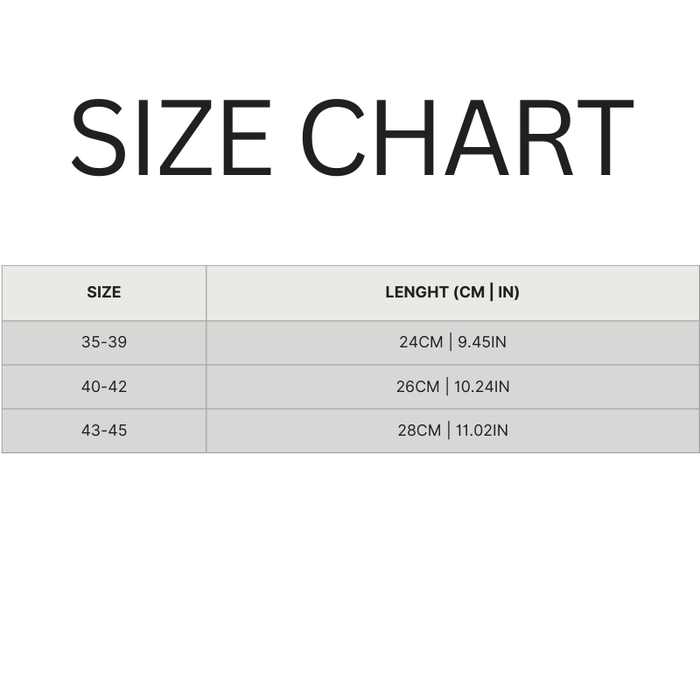
Task: Select the 43-45 size cell
Action: click(104, 431)
